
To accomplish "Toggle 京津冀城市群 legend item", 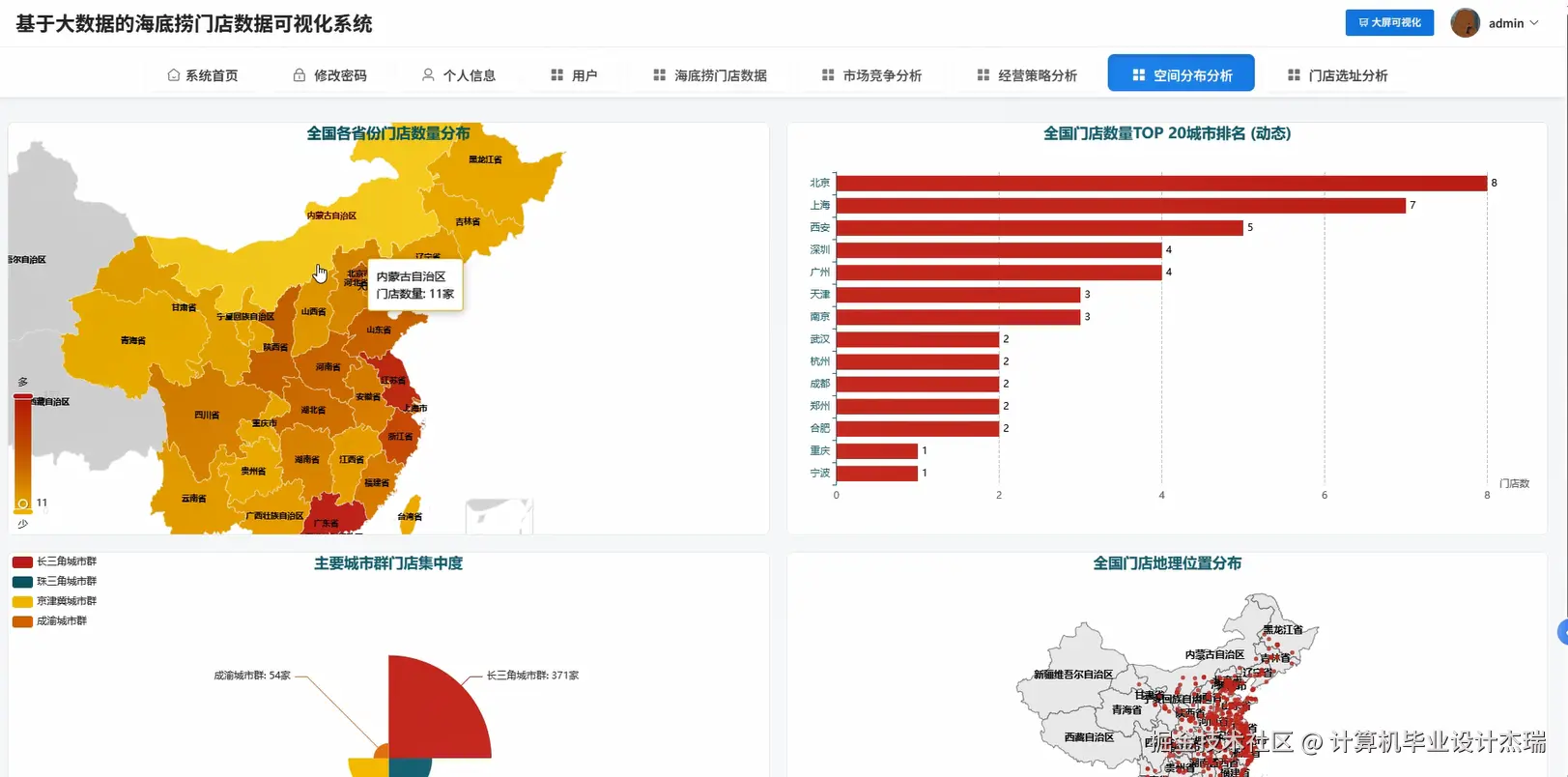I will pos(54,601).
